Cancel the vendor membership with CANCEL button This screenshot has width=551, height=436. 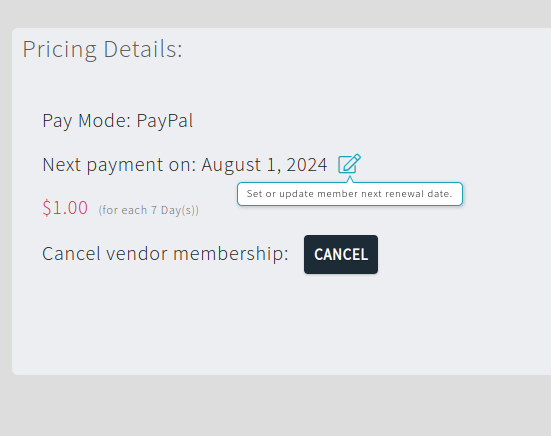pyautogui.click(x=341, y=254)
